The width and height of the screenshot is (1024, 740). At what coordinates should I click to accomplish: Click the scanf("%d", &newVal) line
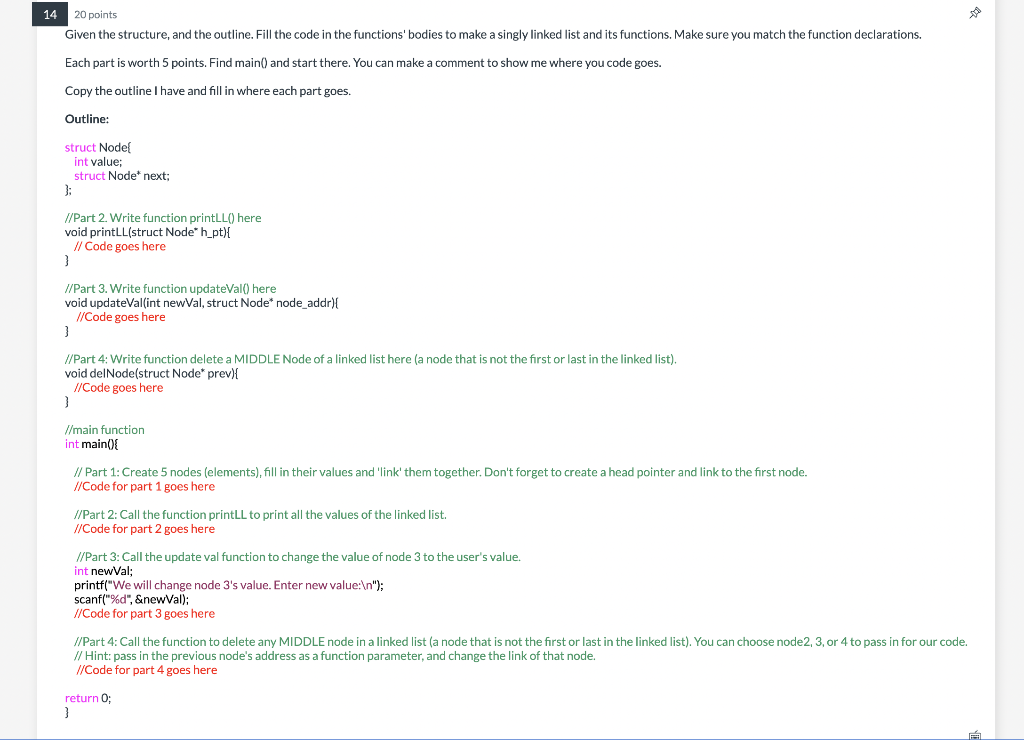131,600
